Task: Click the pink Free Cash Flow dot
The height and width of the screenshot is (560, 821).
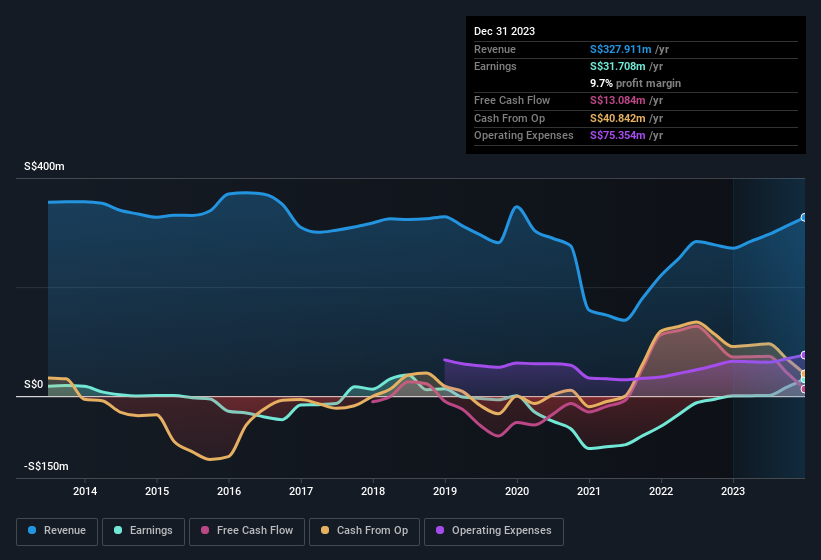Action: 205,531
